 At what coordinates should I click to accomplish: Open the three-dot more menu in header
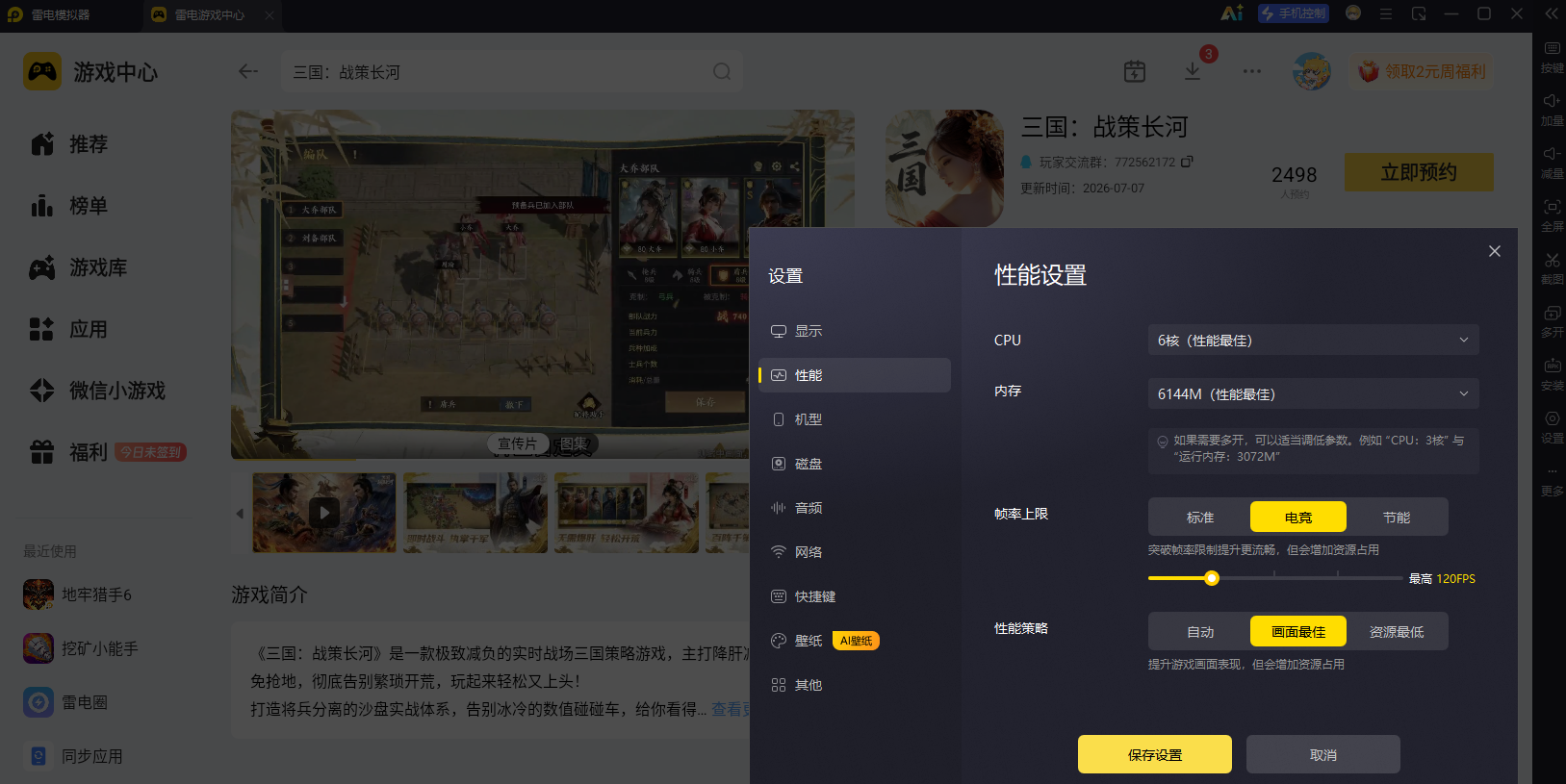(x=1251, y=71)
